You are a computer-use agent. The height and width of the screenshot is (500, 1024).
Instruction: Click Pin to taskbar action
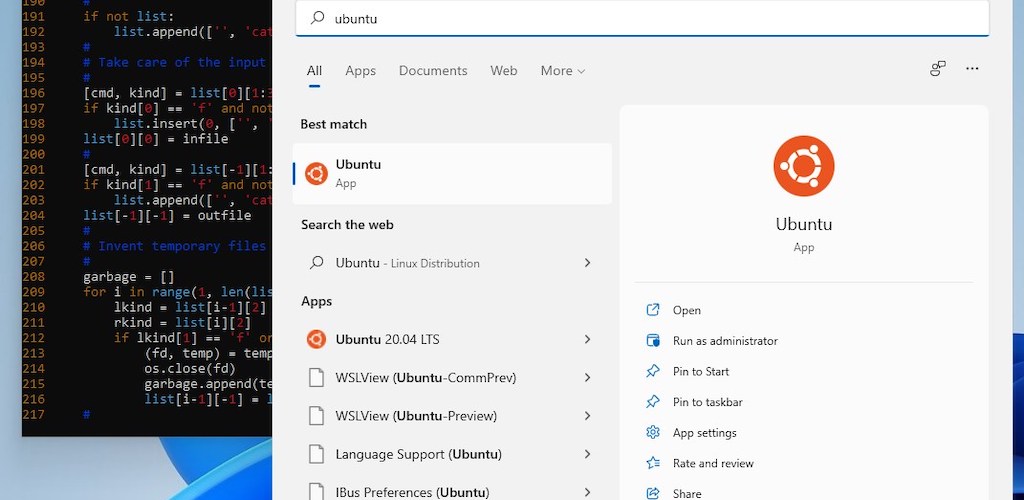coord(707,402)
